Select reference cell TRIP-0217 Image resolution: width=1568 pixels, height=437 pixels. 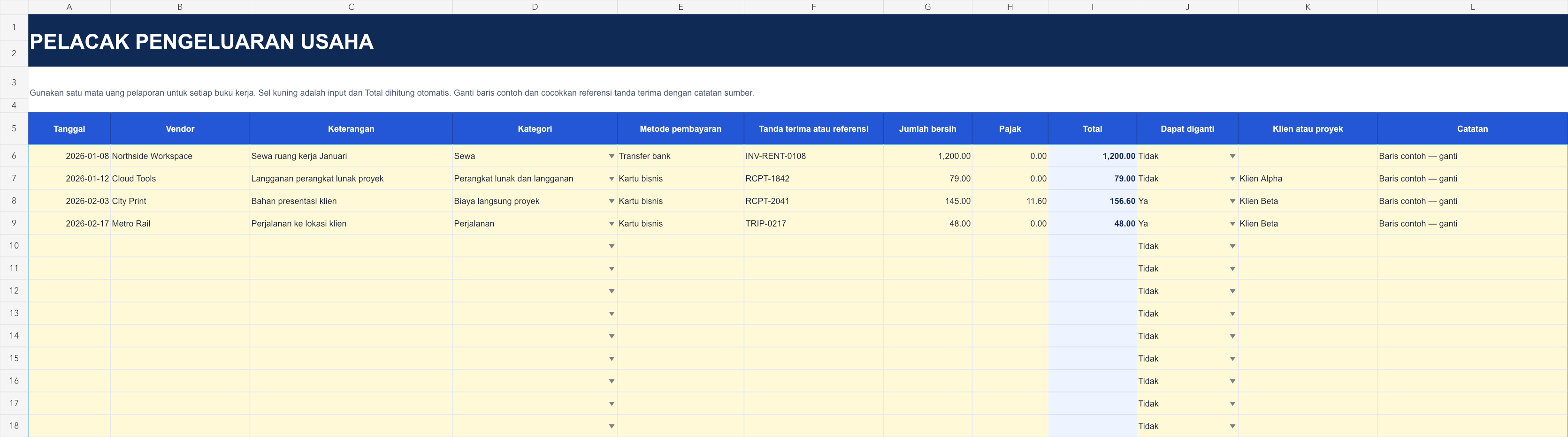(x=813, y=224)
